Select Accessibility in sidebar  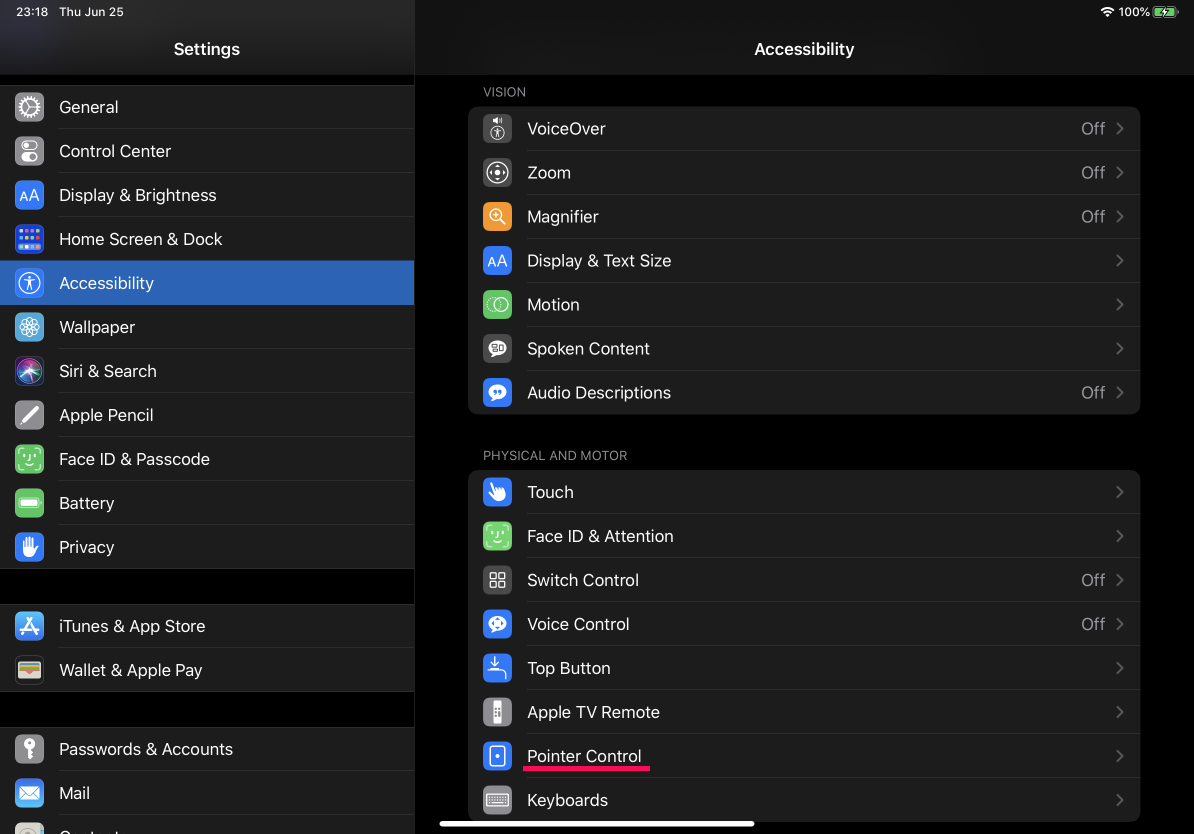[207, 283]
